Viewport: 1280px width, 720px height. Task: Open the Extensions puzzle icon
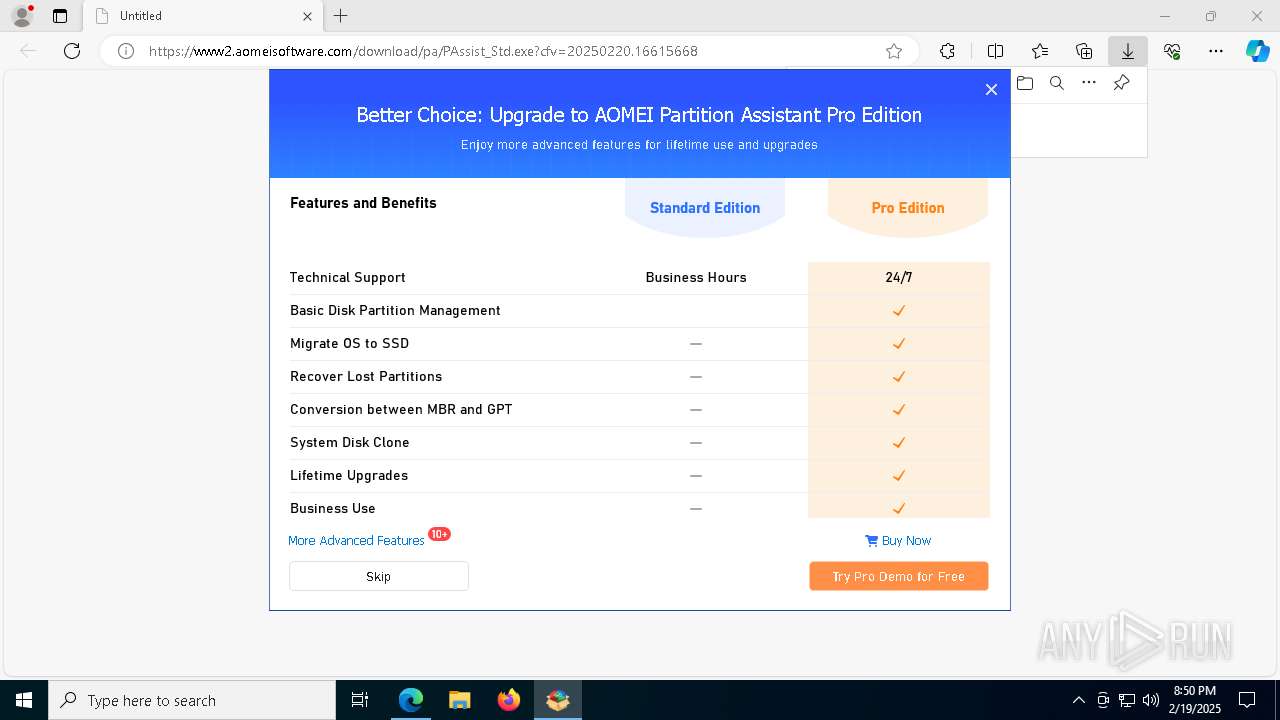tap(947, 51)
